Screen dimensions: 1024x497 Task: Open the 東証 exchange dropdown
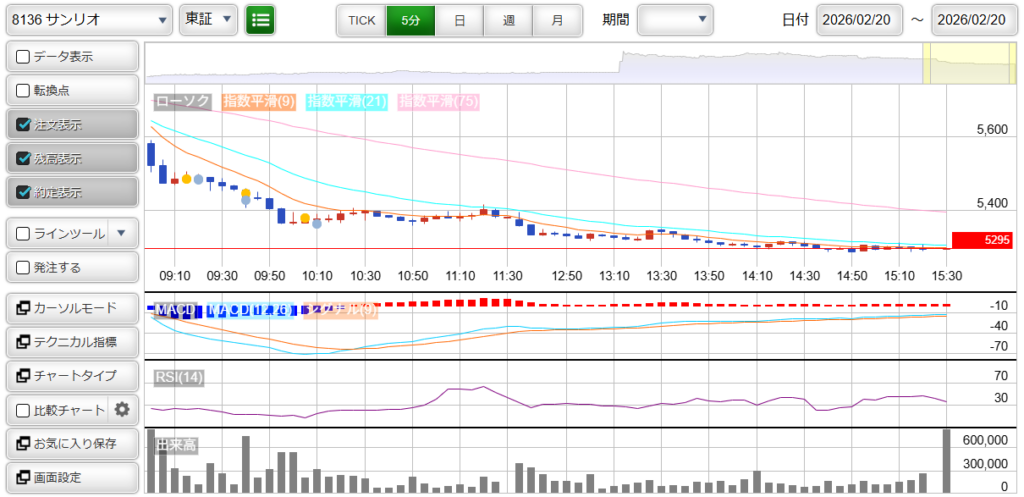209,19
